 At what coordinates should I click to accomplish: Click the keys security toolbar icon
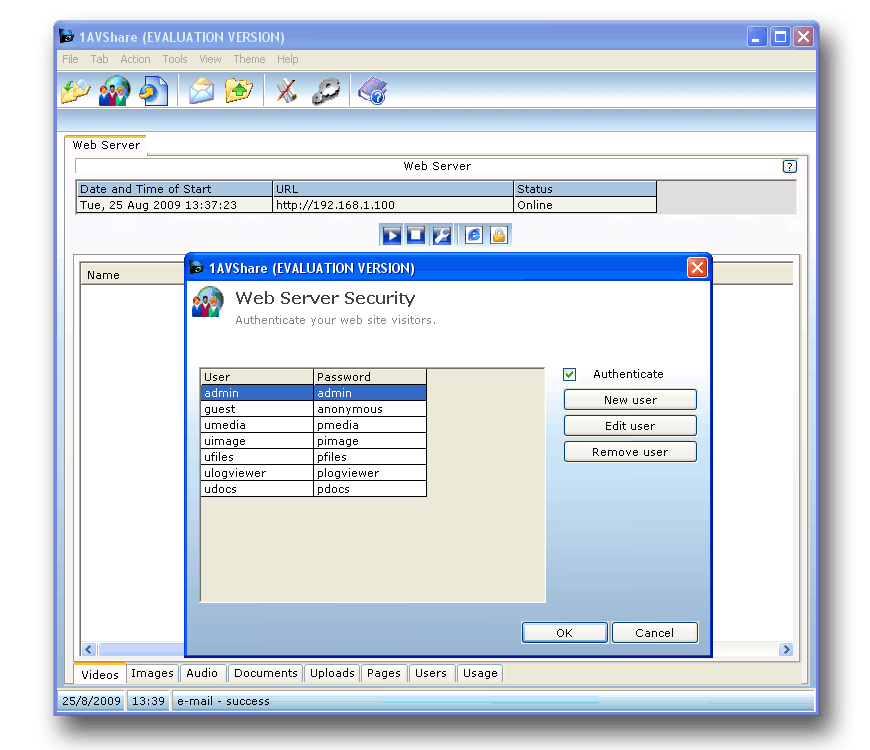pyautogui.click(x=326, y=90)
